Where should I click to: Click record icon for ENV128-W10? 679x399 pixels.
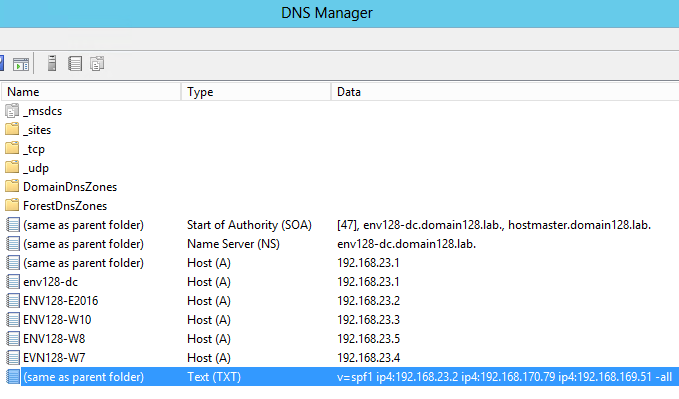click(x=13, y=320)
